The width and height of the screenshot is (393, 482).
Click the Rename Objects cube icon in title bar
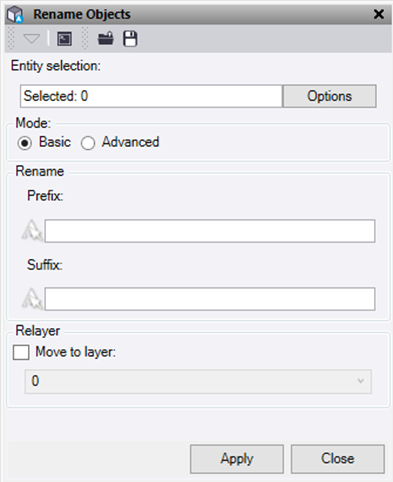(16, 14)
